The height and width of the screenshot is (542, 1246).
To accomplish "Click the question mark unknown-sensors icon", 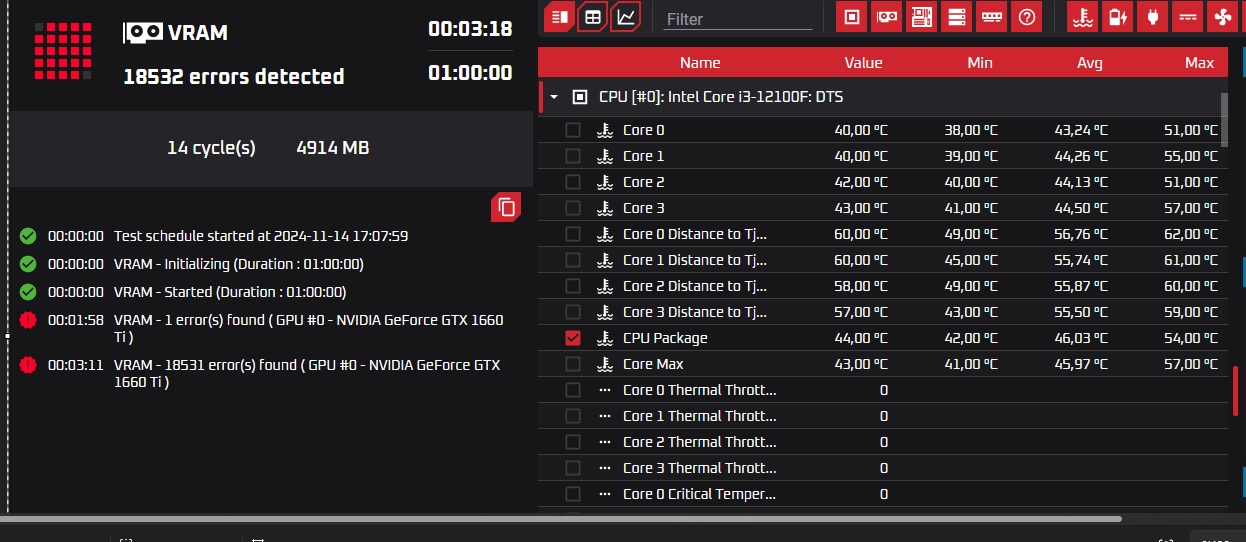I will (x=1027, y=17).
